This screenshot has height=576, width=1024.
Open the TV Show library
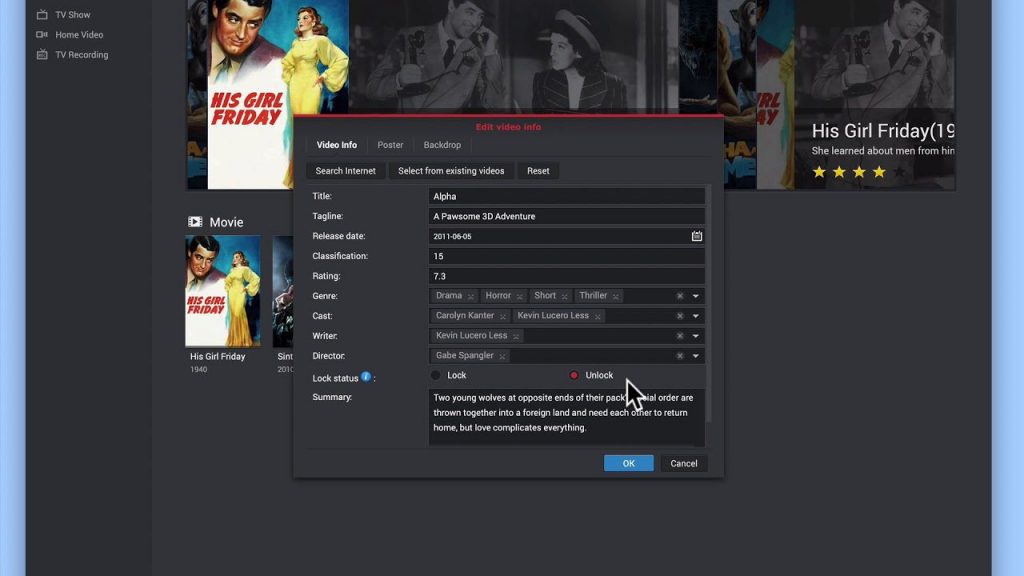72,14
